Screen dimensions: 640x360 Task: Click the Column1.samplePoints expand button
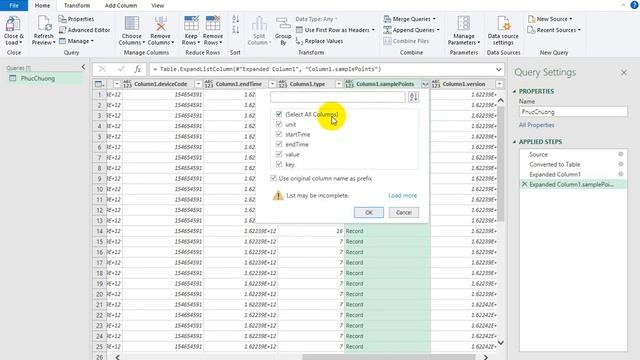click(x=425, y=84)
